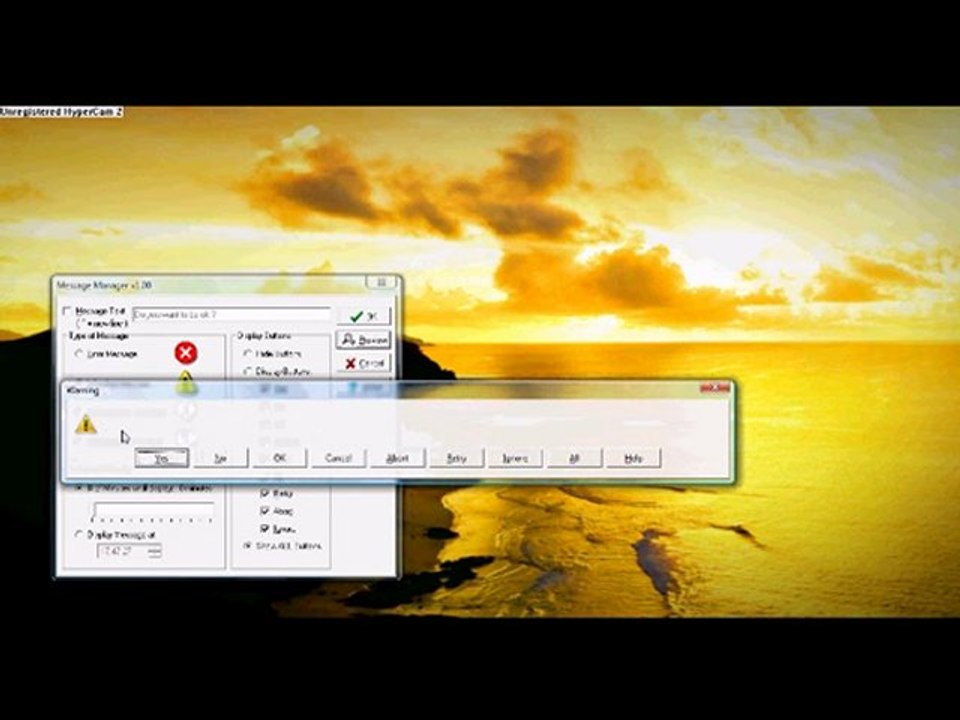Click the yellow warning triangle in Warning dialog
The width and height of the screenshot is (960, 720).
coord(86,424)
